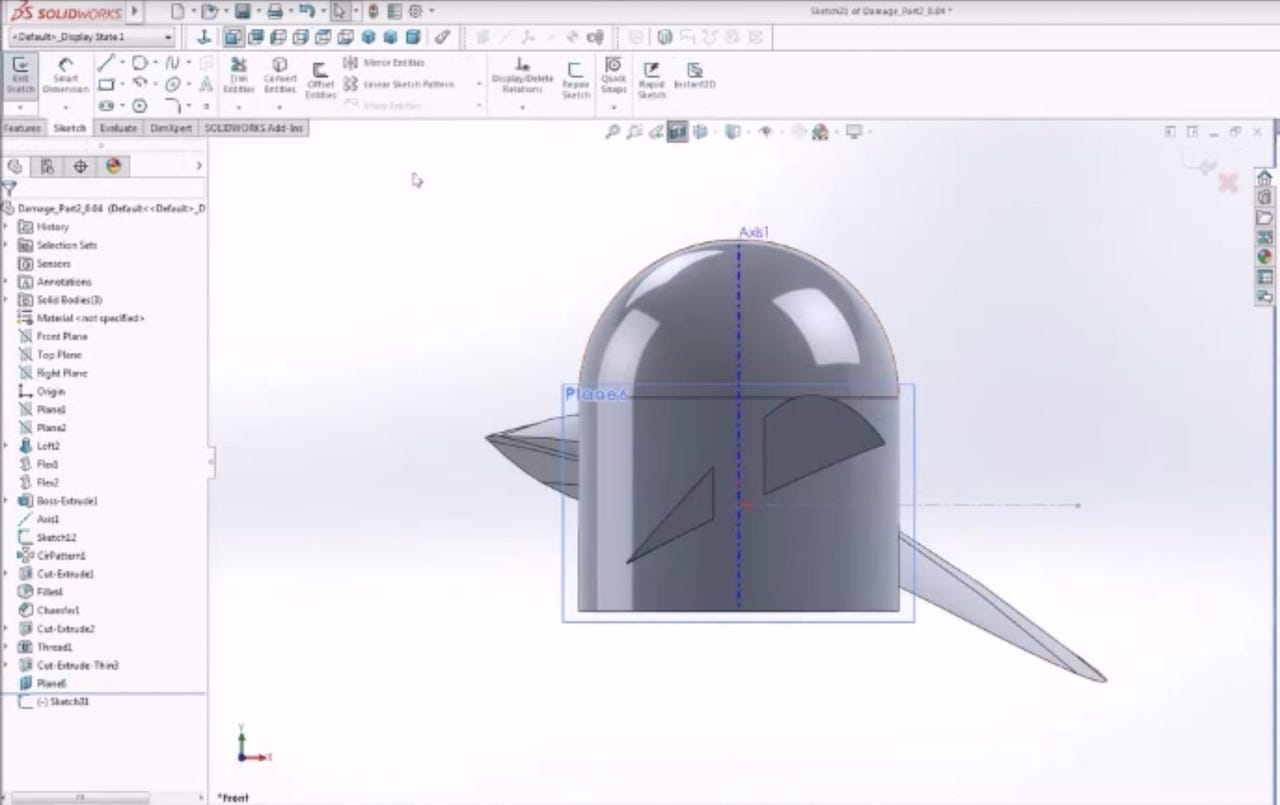1280x805 pixels.
Task: Toggle Instant2D on the ribbon
Action: 694,75
